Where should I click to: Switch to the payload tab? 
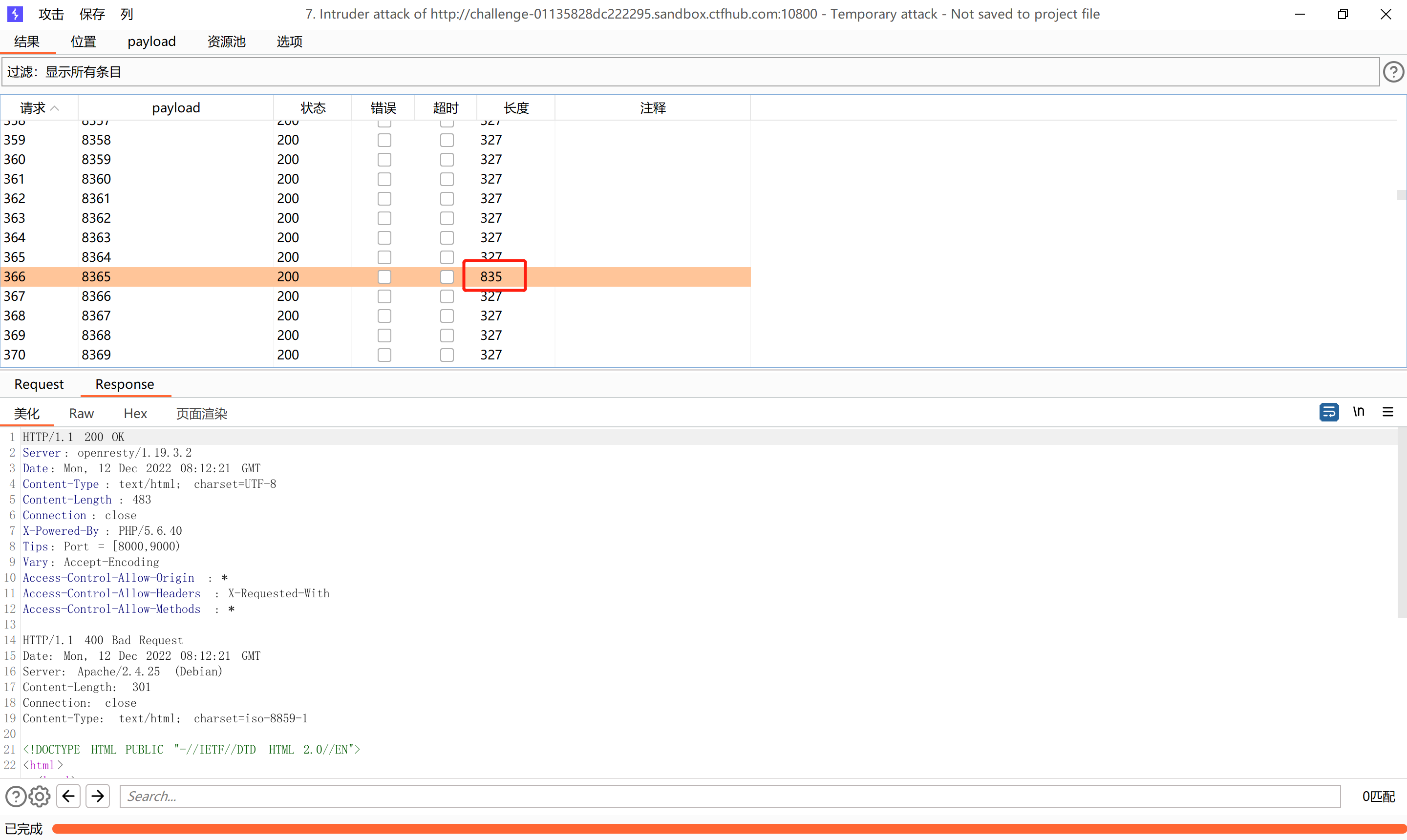151,42
